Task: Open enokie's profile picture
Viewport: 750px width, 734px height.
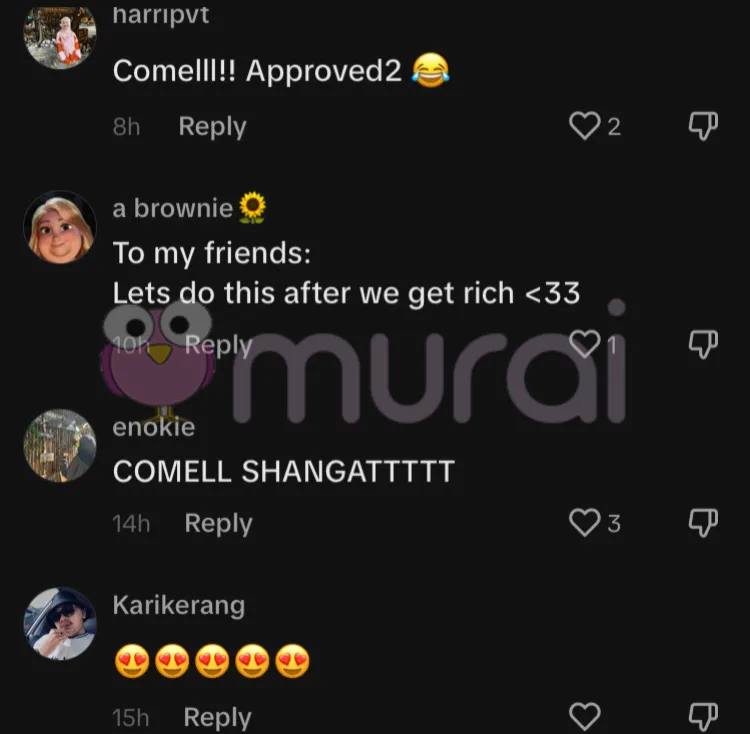Action: [60, 445]
